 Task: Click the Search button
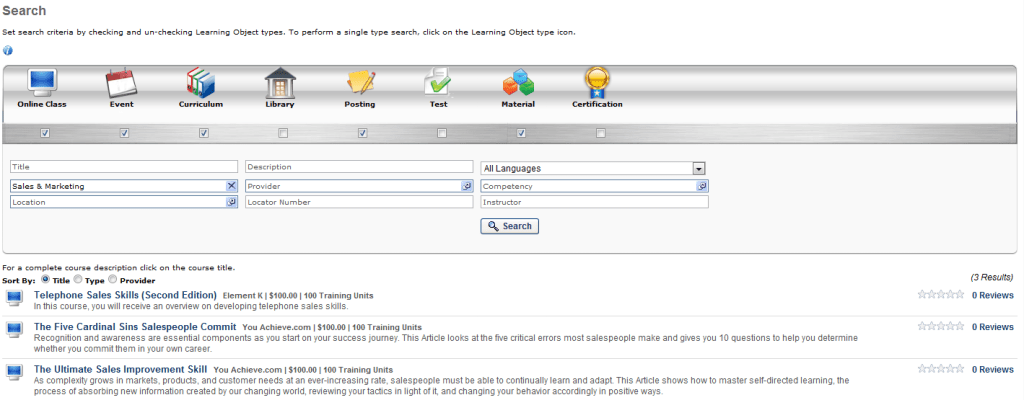point(509,226)
